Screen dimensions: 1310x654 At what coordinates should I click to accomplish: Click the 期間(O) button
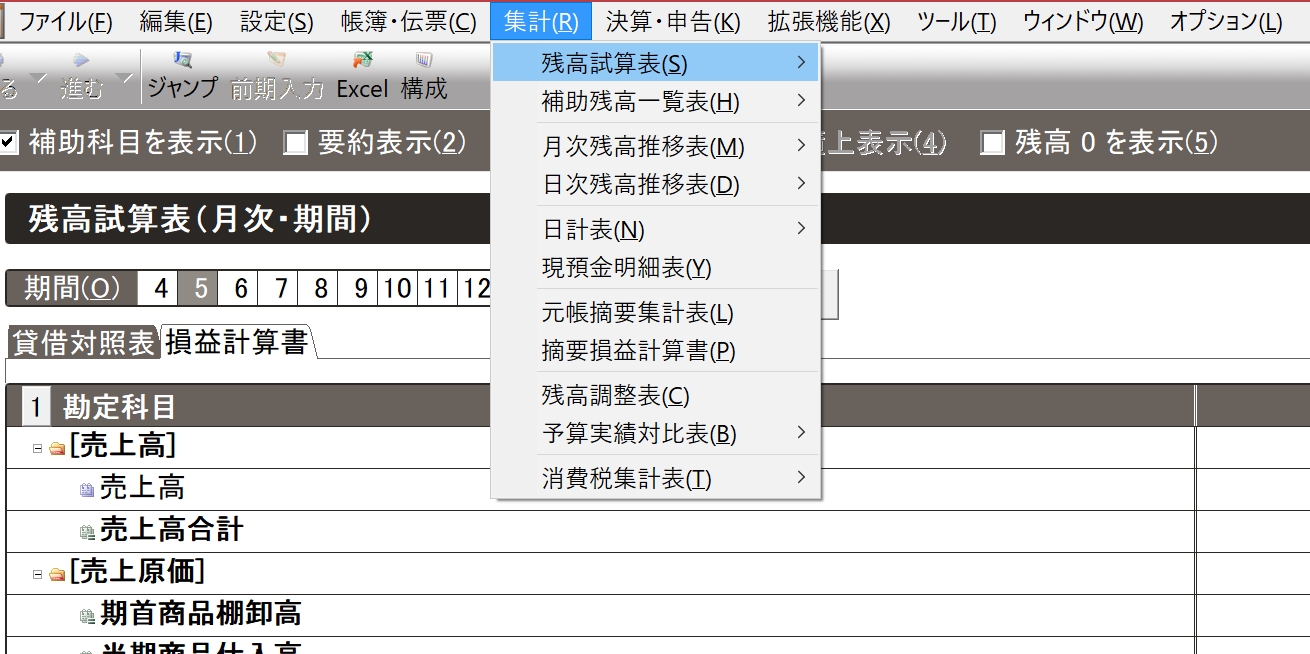point(71,288)
